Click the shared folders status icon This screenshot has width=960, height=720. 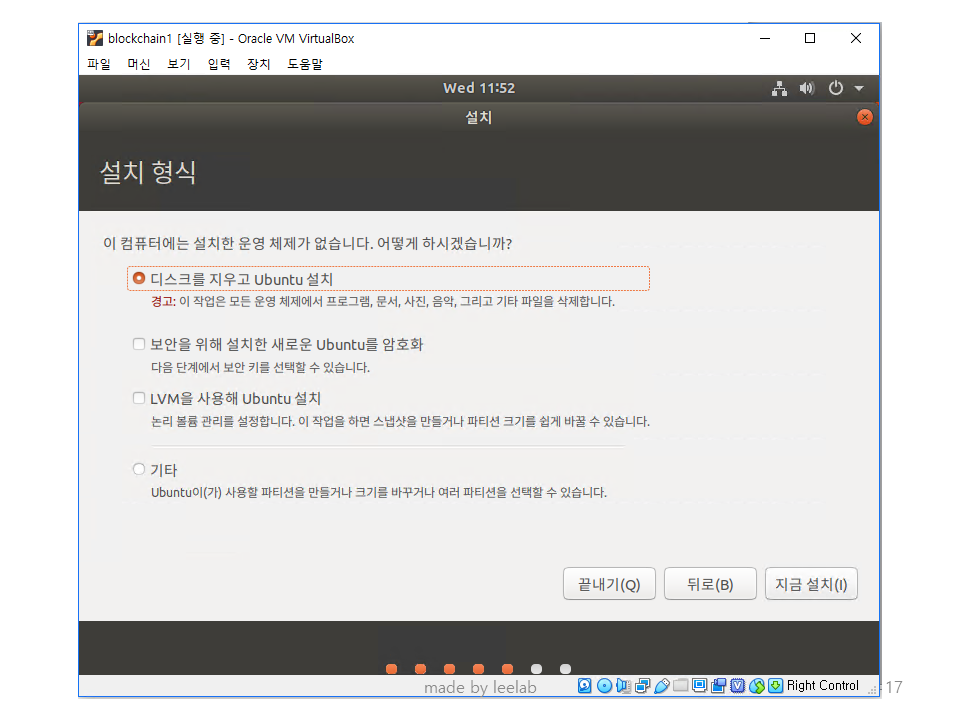tap(680, 686)
